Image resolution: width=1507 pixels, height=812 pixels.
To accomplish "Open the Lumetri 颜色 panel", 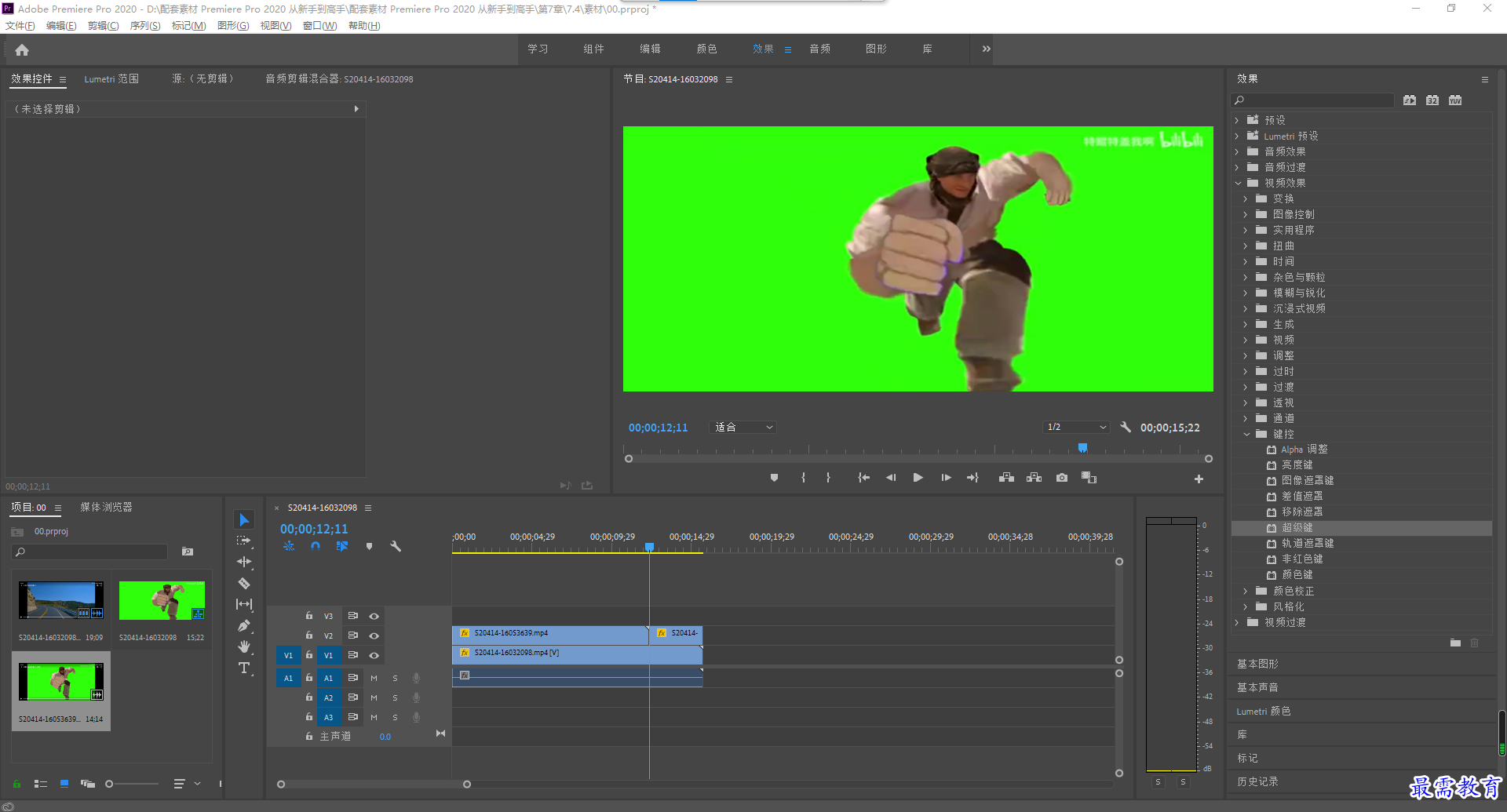I will [1264, 711].
